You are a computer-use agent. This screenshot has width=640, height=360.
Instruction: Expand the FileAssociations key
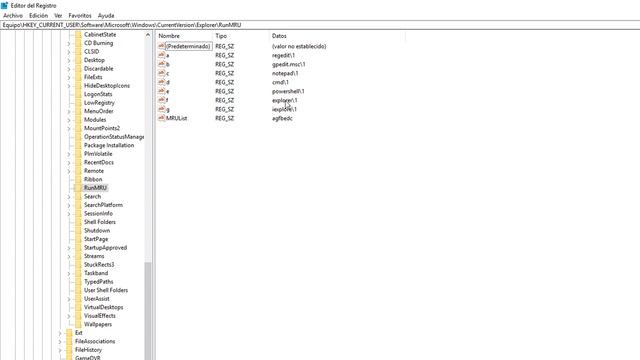point(60,342)
